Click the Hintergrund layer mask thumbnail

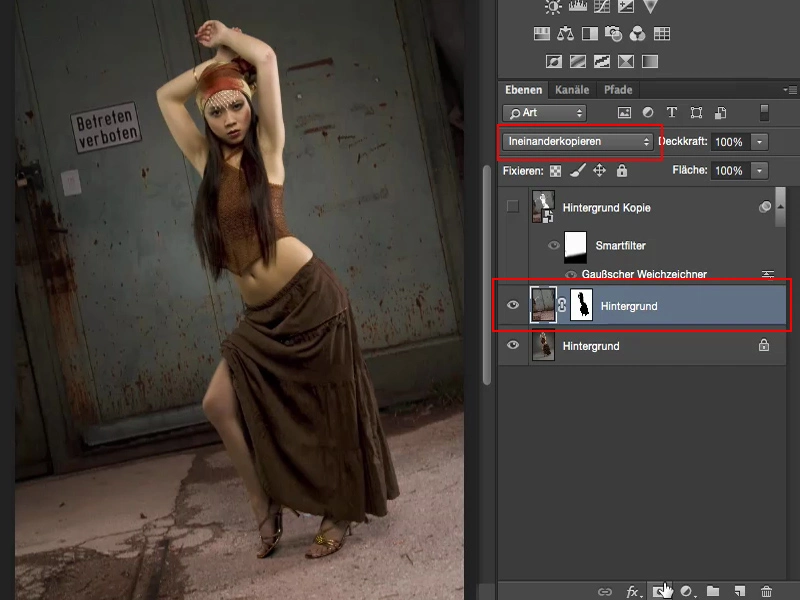(x=579, y=305)
